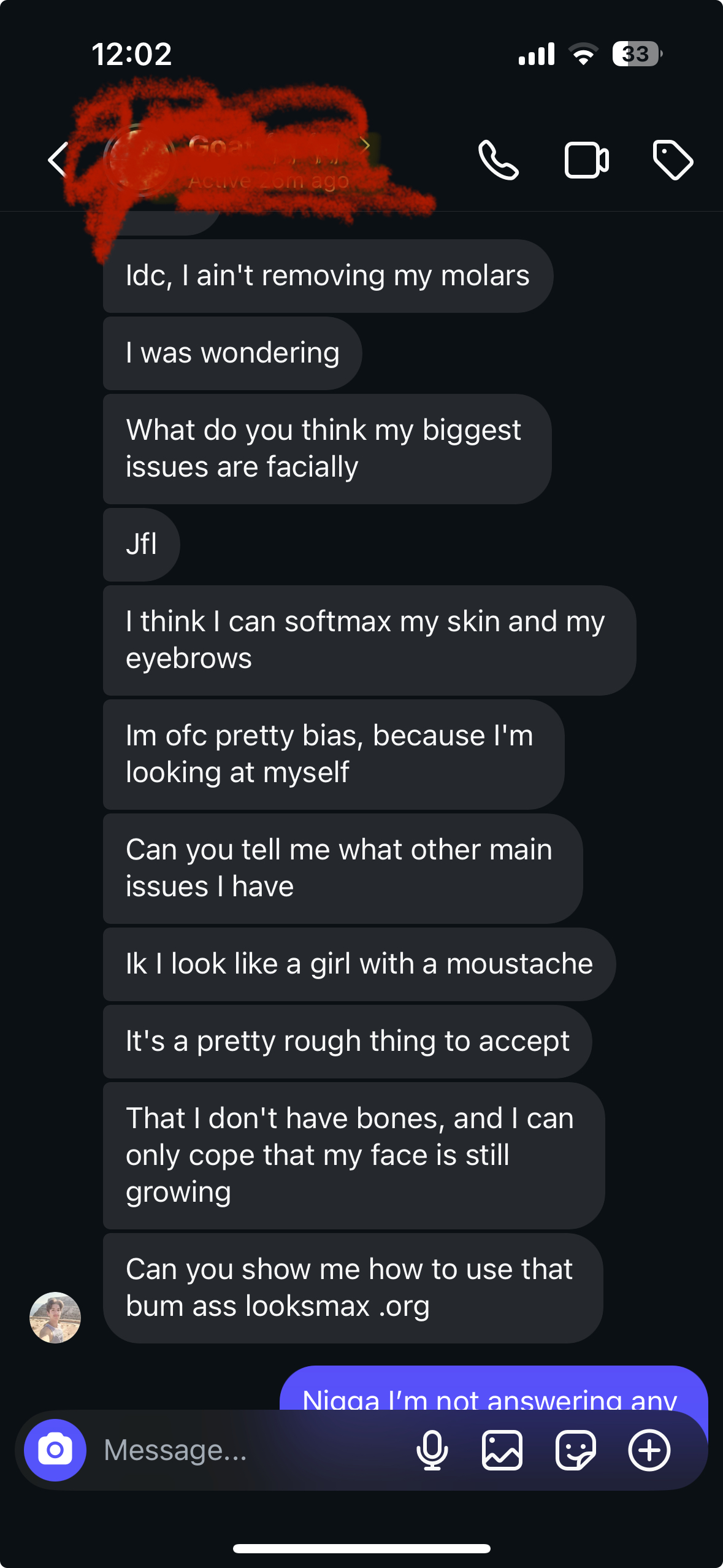The height and width of the screenshot is (1568, 723).
Task: Select the "Idc, I ain't removing my molars" message
Action: (x=327, y=276)
